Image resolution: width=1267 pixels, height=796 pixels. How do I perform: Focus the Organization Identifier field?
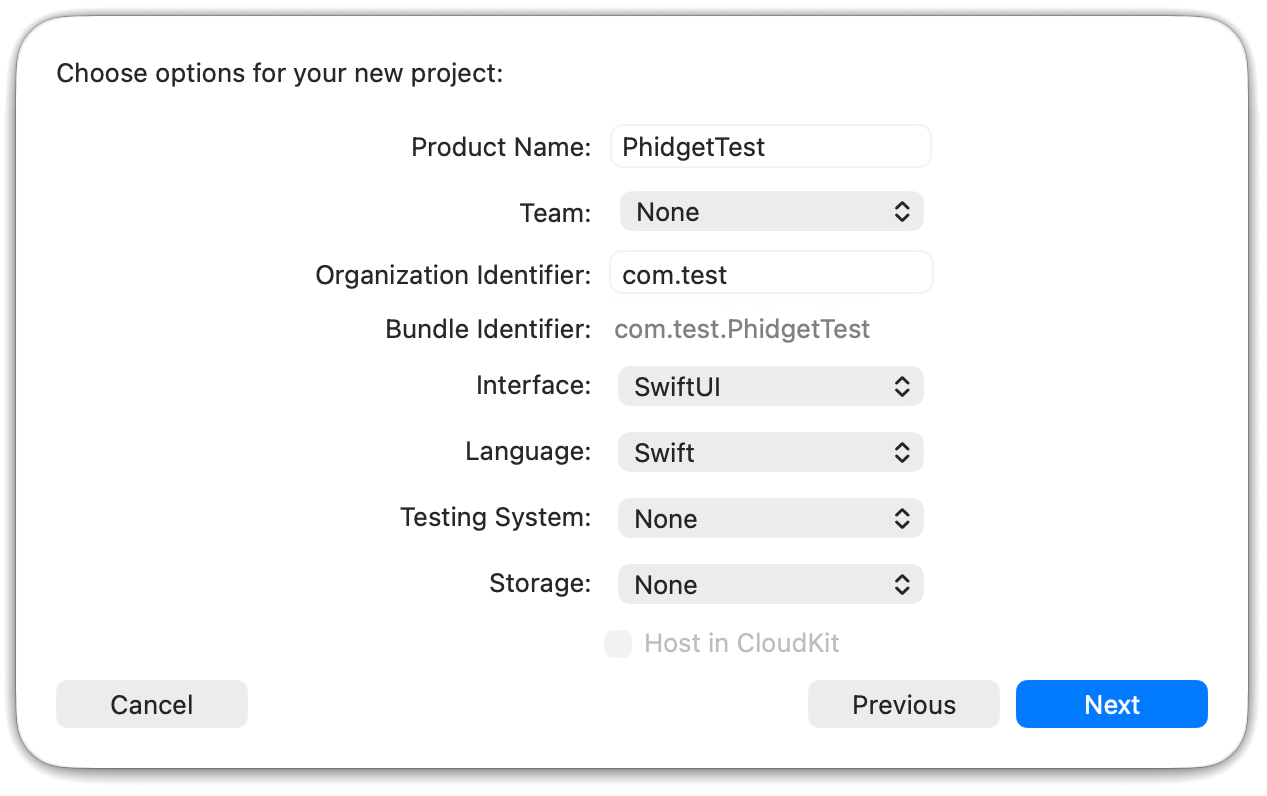(x=770, y=275)
